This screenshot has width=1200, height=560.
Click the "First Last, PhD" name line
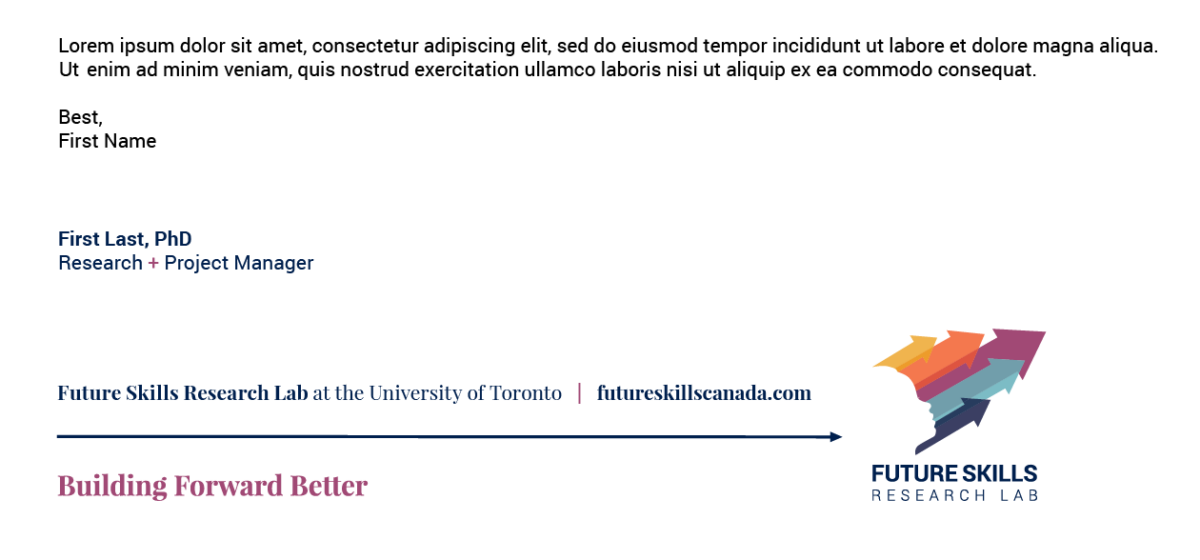[x=125, y=239]
